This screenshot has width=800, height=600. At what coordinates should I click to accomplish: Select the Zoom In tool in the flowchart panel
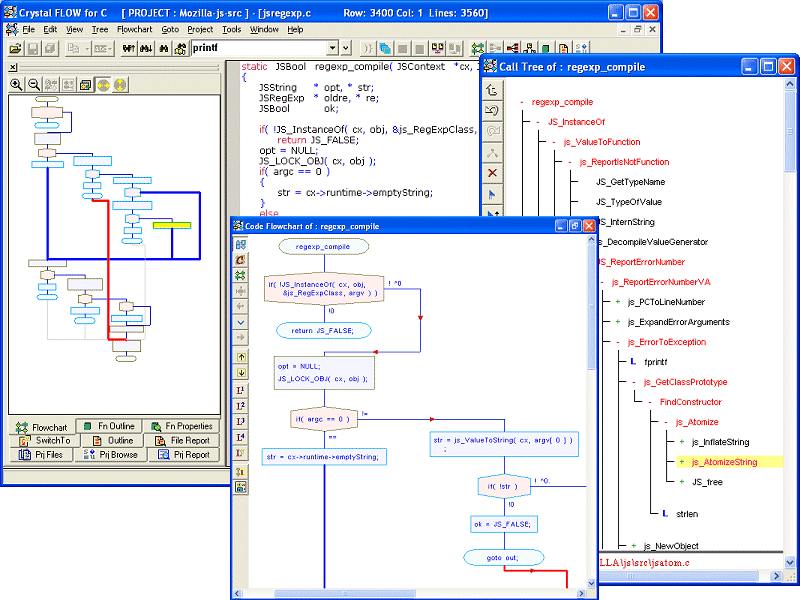17,85
